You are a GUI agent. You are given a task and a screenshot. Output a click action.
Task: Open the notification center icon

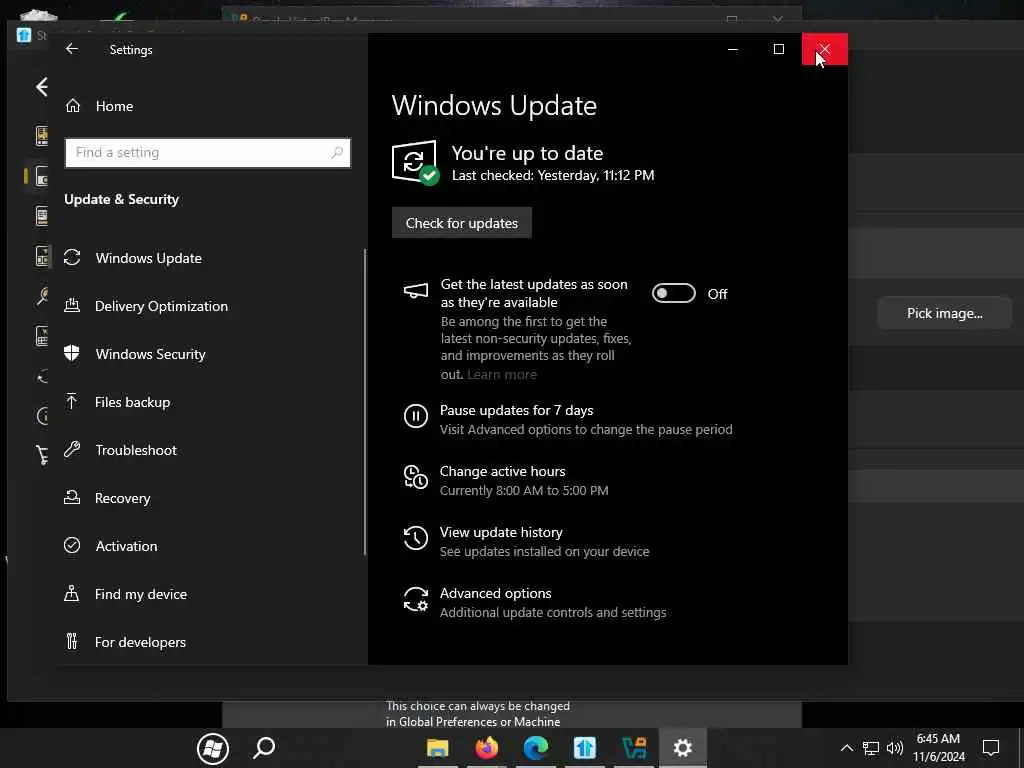991,748
